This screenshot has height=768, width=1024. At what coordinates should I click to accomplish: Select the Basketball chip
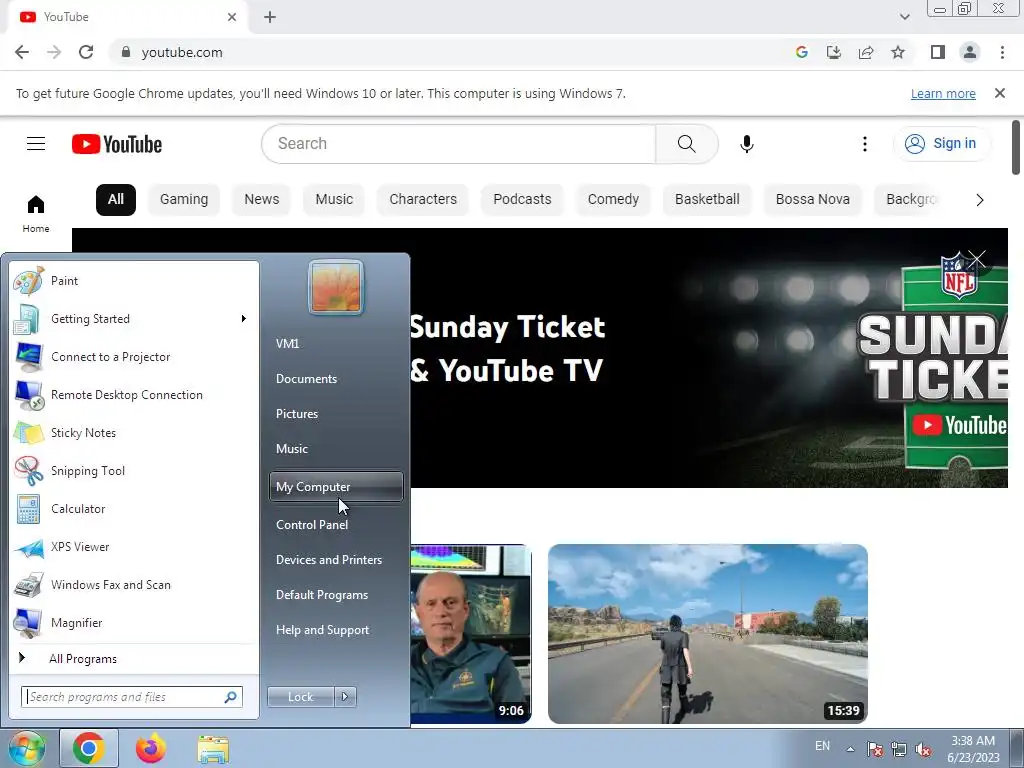pos(707,199)
